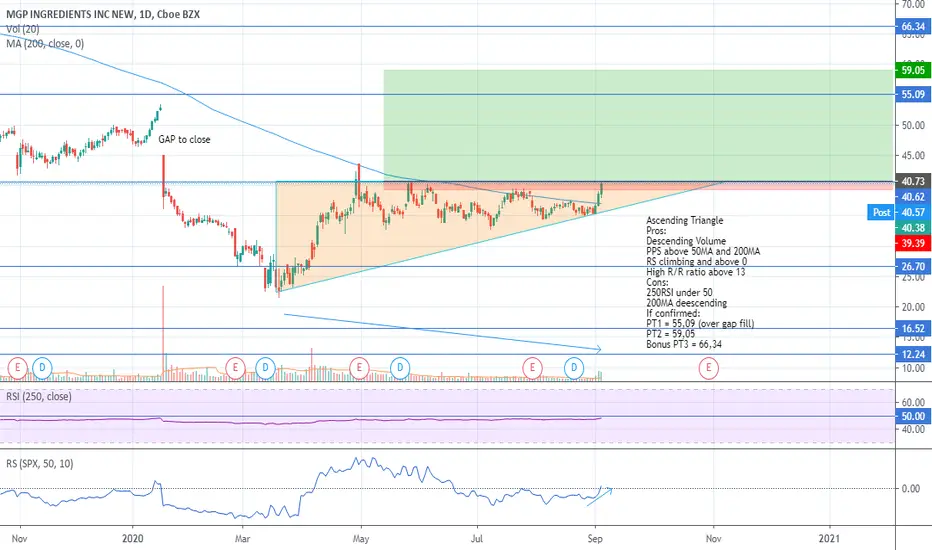Open the mid-November 2019 dividend marker

point(42,368)
